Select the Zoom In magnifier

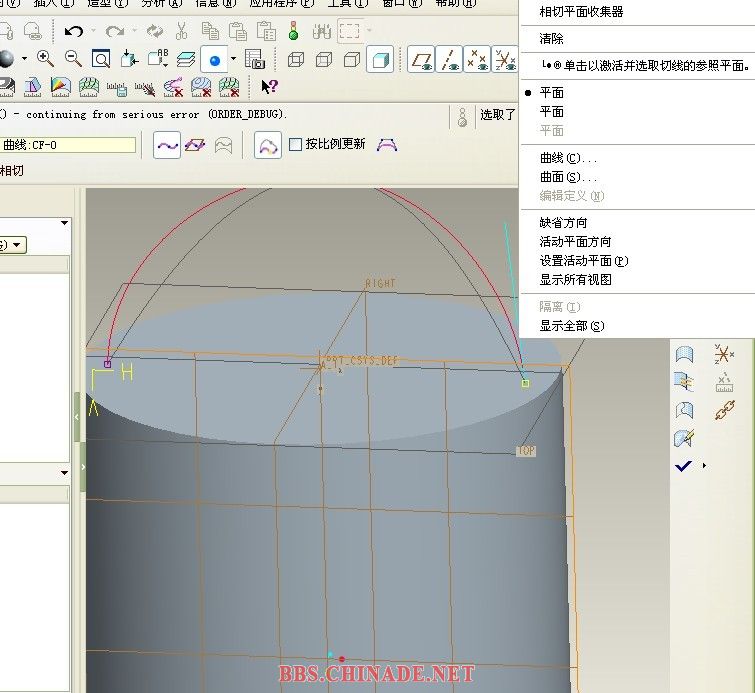pos(45,59)
